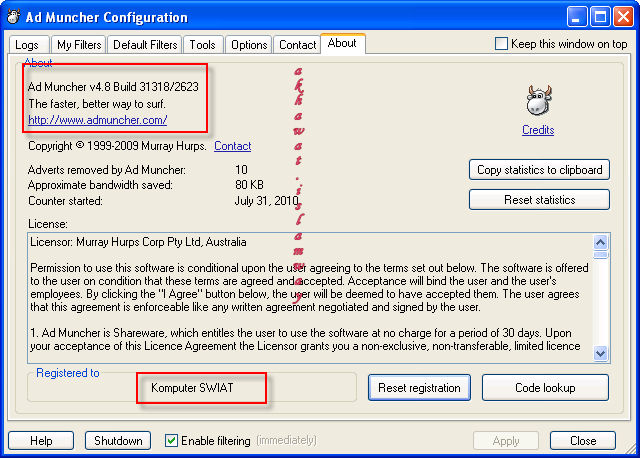Viewport: 640px width, 458px height.
Task: Click the Close button at bottom
Action: [582, 440]
